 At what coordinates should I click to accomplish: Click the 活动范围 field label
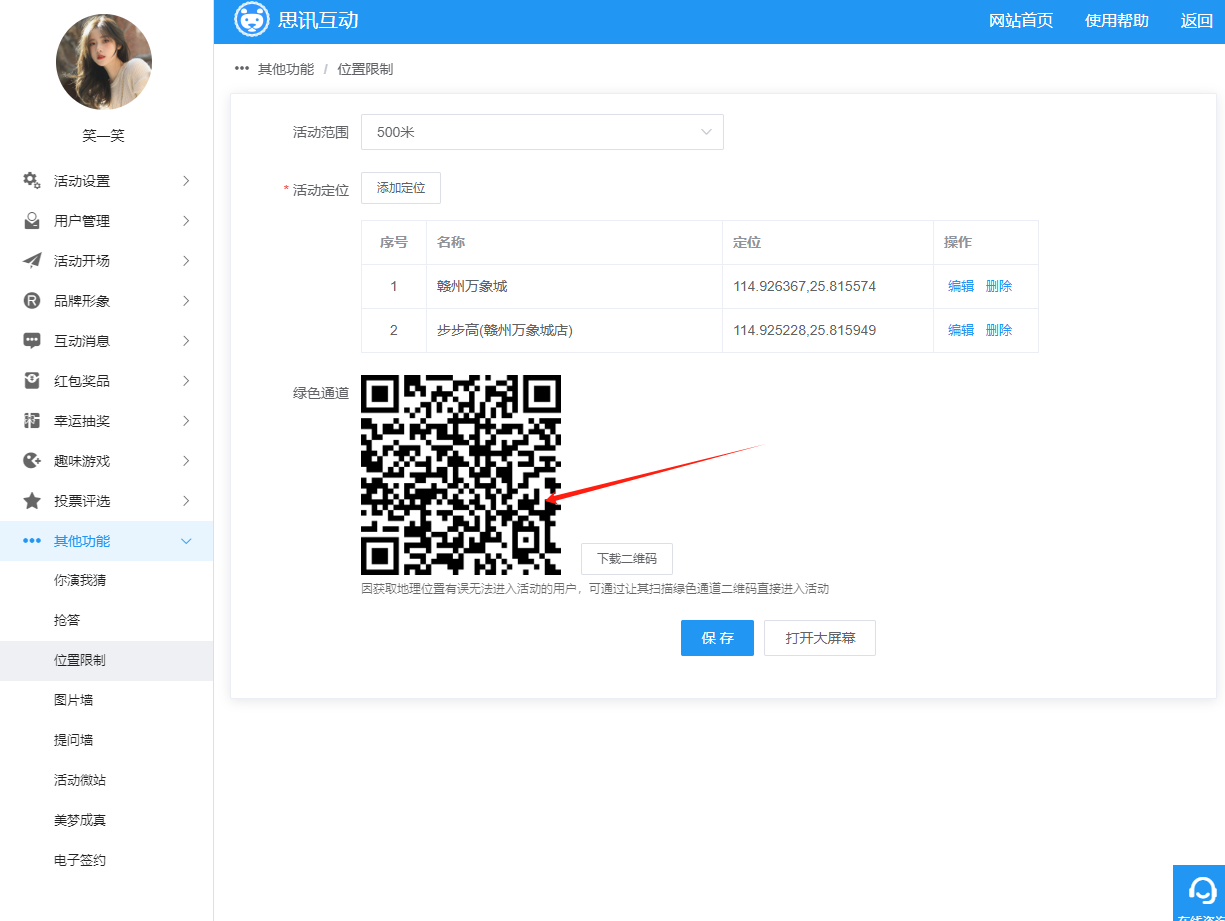pos(321,132)
